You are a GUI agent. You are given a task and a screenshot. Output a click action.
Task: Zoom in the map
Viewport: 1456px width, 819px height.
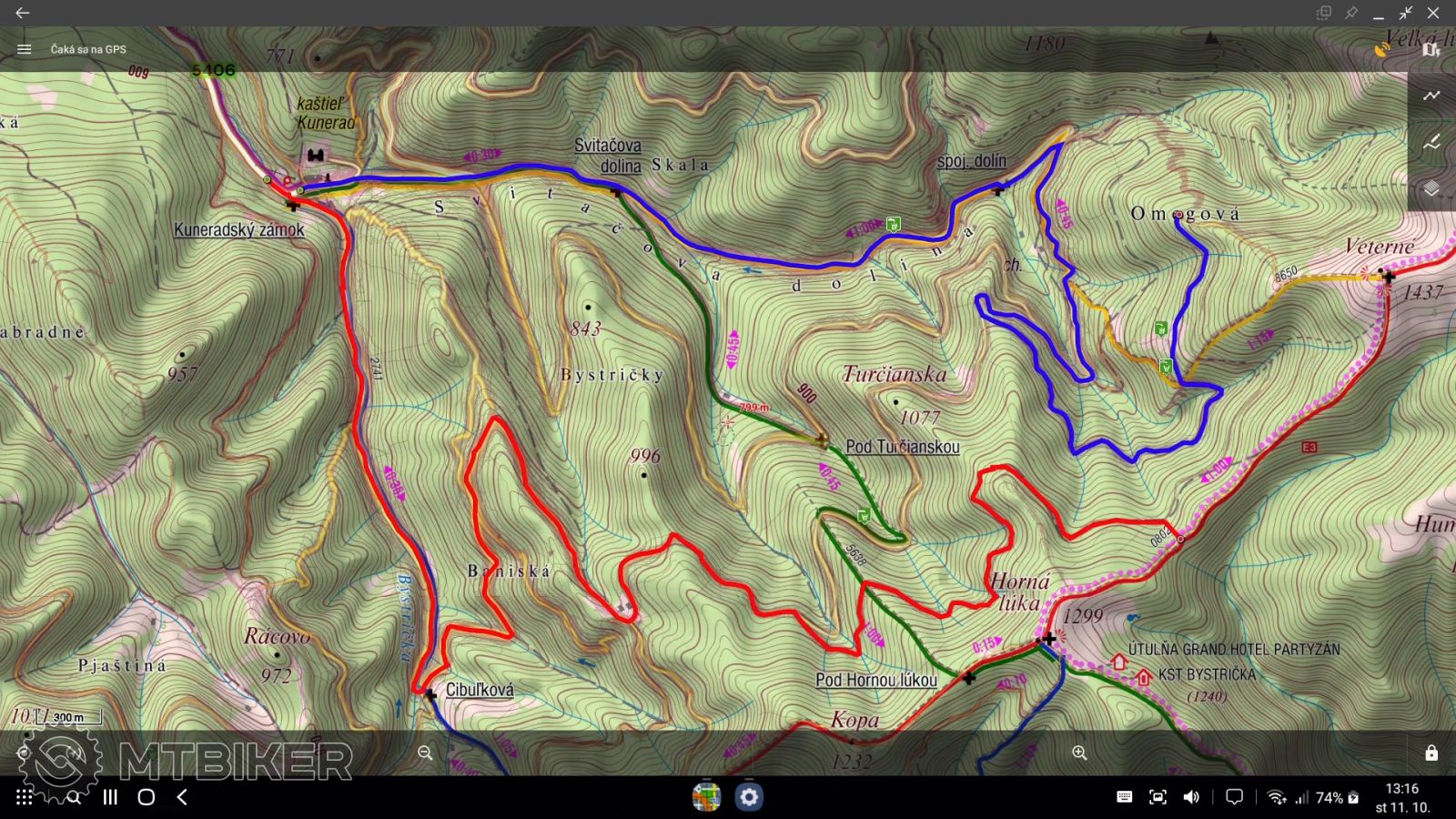[1079, 753]
